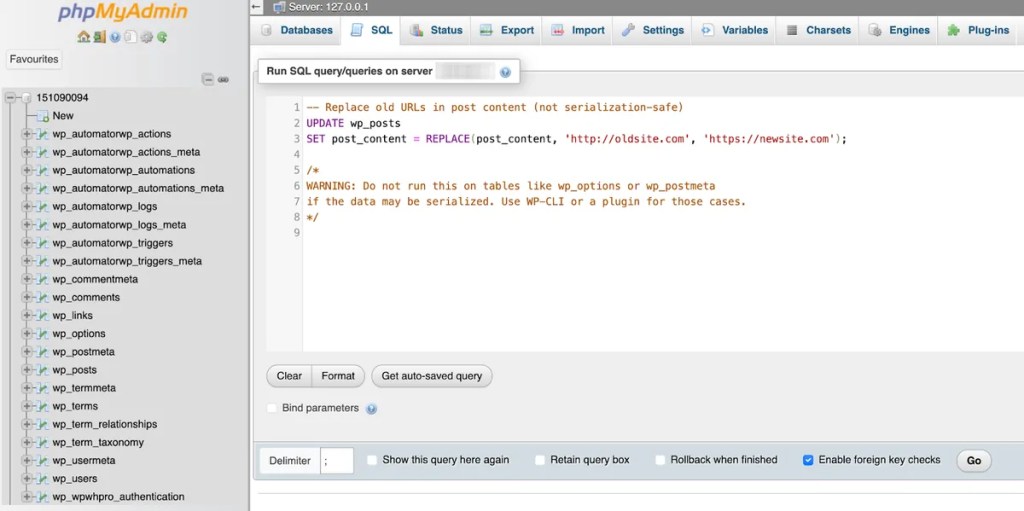The width and height of the screenshot is (1024, 511).
Task: Open the Plug-ins tab
Action: click(x=978, y=30)
